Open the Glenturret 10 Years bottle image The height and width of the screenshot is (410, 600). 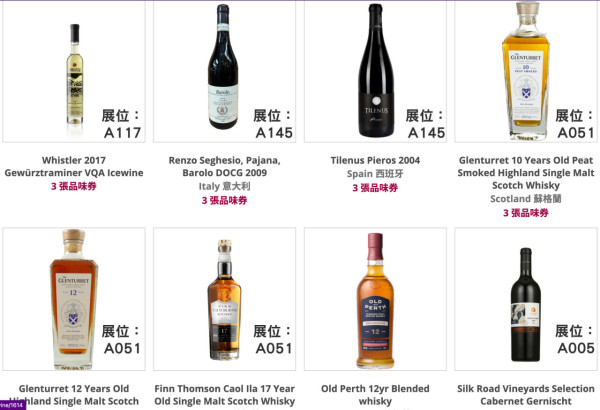pos(526,72)
